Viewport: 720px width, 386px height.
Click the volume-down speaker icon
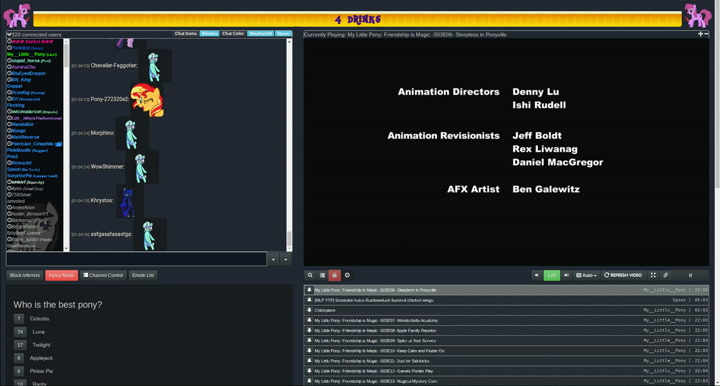[536, 275]
